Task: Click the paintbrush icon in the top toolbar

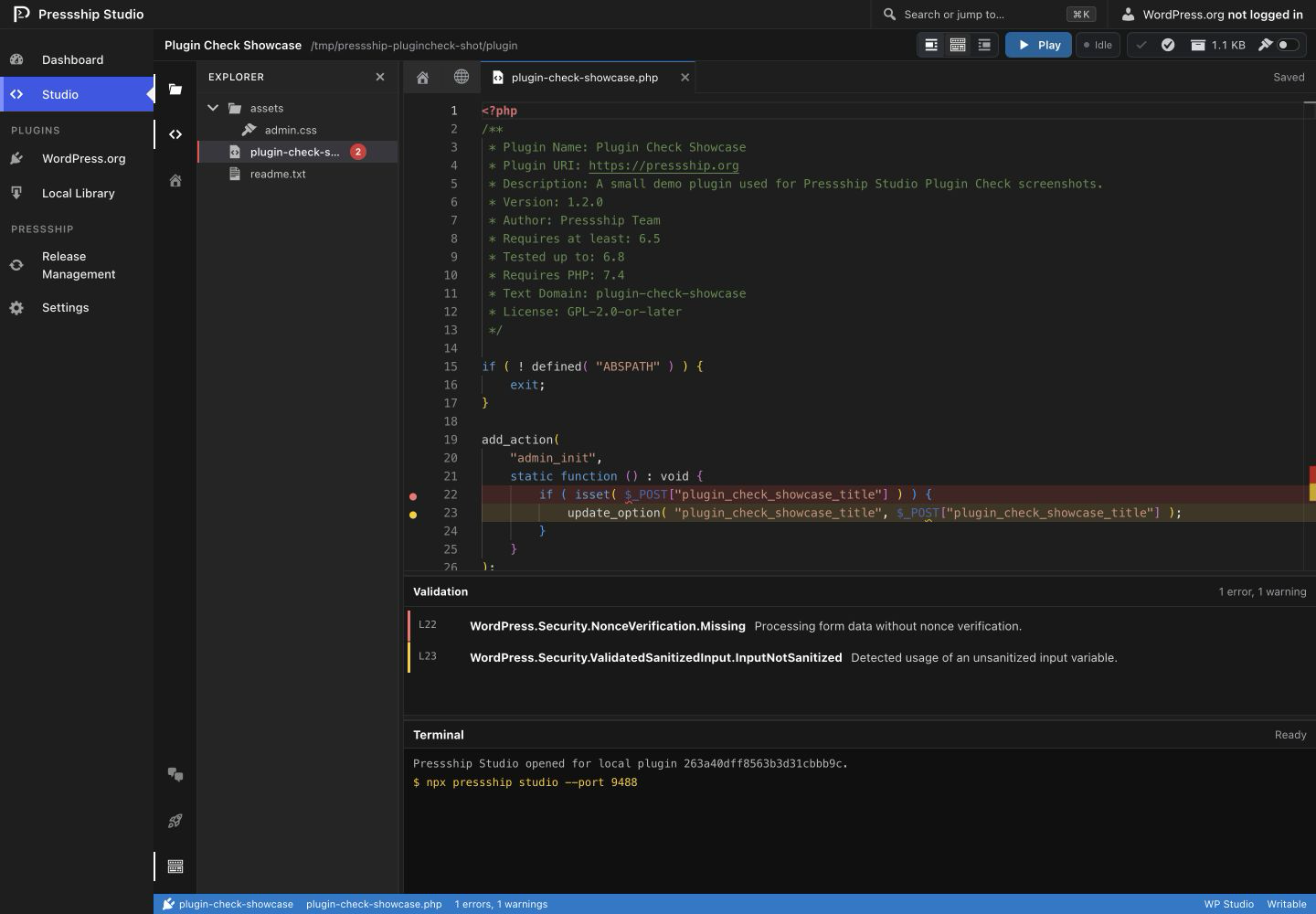Action: [x=1266, y=45]
